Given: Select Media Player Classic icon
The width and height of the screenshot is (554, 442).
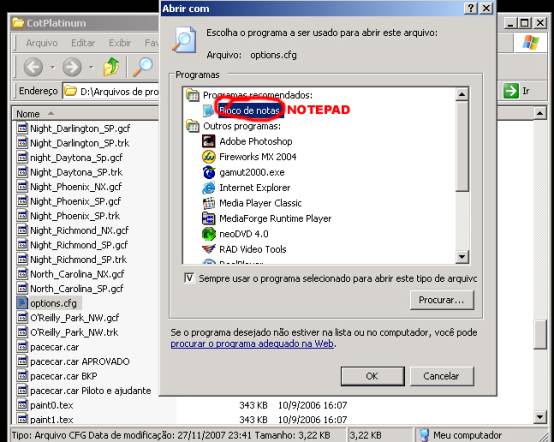Looking at the screenshot, I should tap(208, 203).
